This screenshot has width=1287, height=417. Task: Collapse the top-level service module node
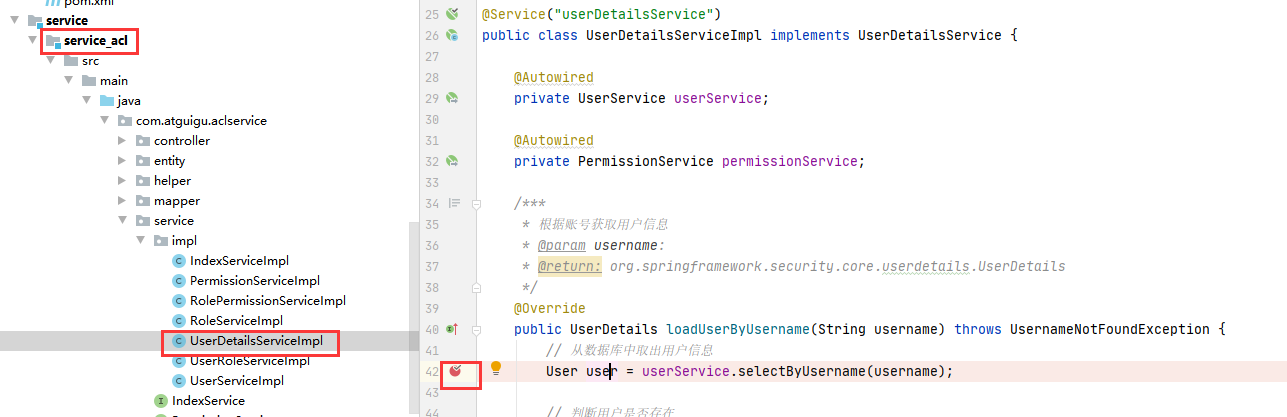point(15,20)
